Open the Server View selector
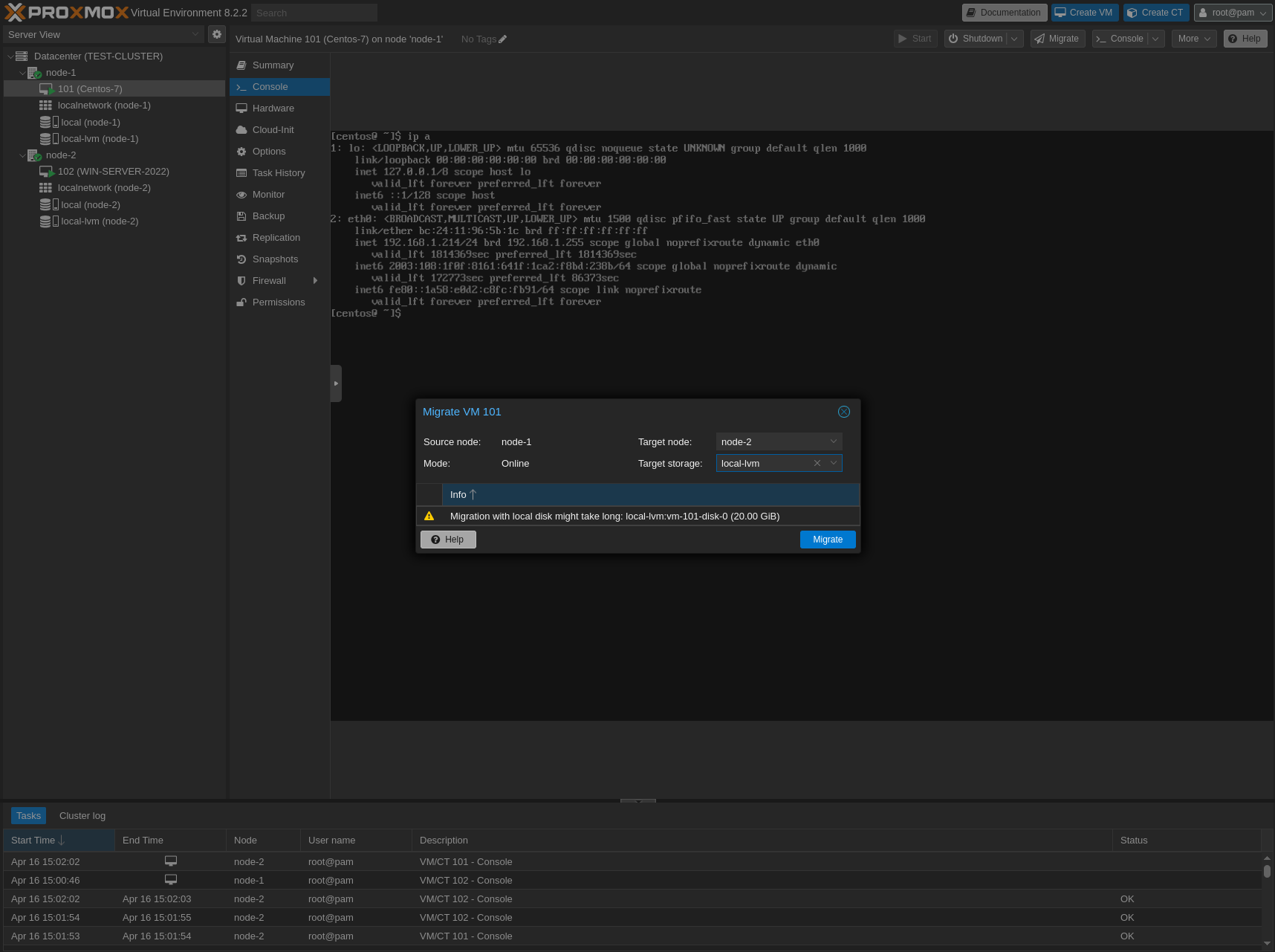 (x=104, y=34)
